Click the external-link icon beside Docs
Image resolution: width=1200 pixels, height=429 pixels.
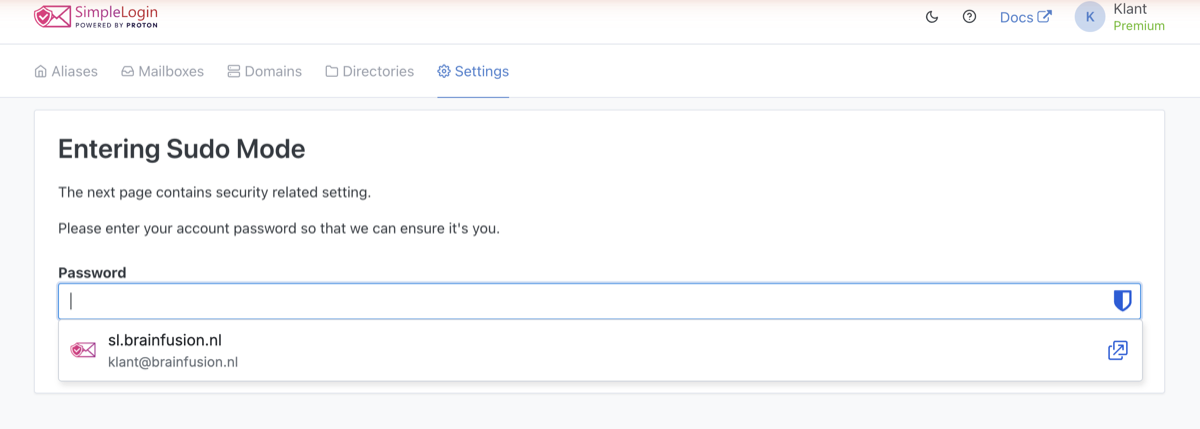[x=1045, y=17]
